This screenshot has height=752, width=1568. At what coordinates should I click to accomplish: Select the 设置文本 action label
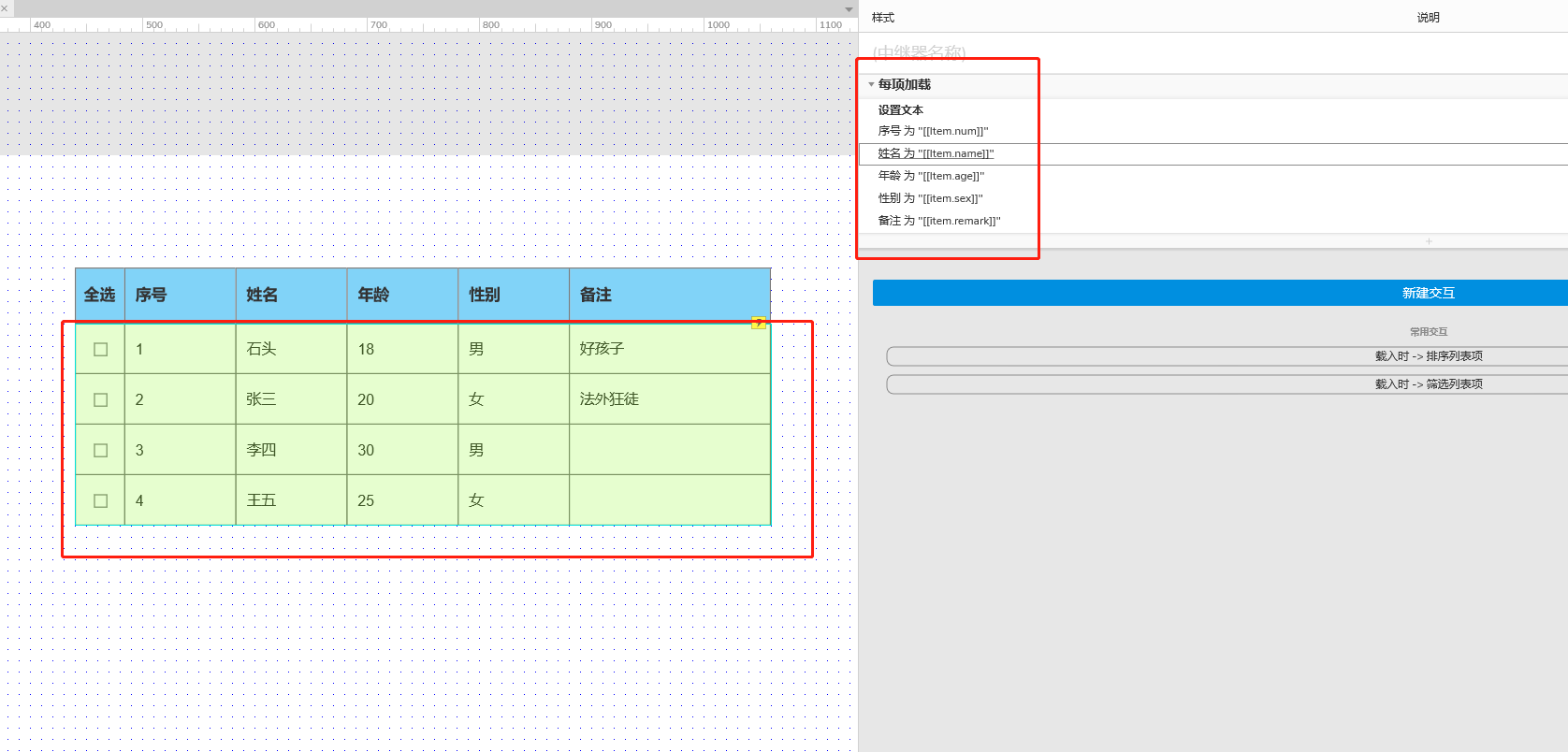[900, 109]
